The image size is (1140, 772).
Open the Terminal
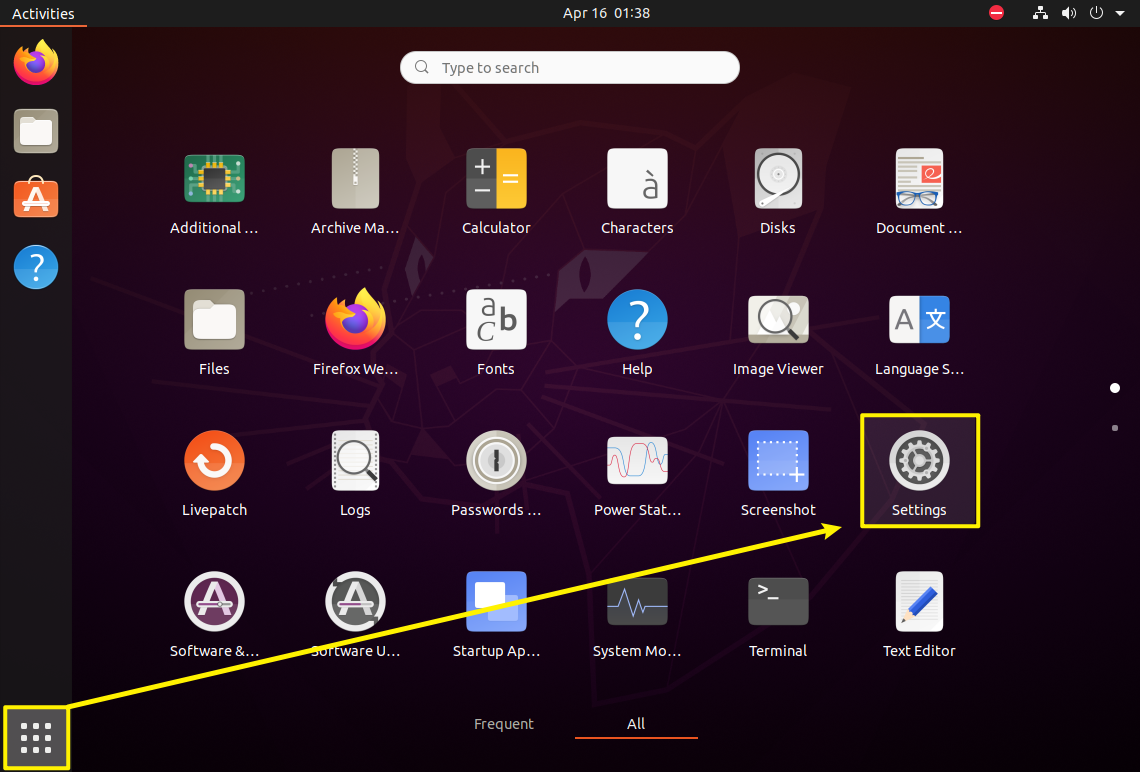point(778,615)
